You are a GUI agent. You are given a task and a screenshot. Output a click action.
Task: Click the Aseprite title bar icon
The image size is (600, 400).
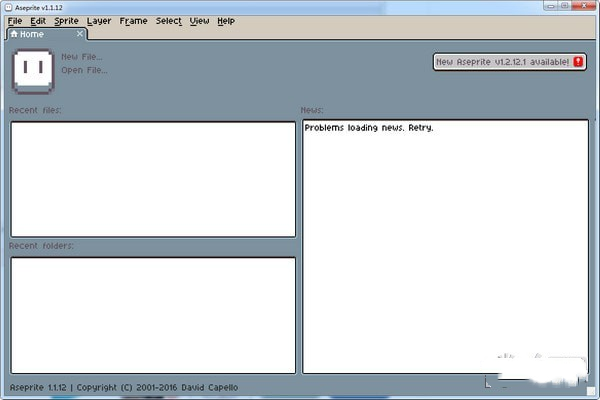[x=8, y=8]
